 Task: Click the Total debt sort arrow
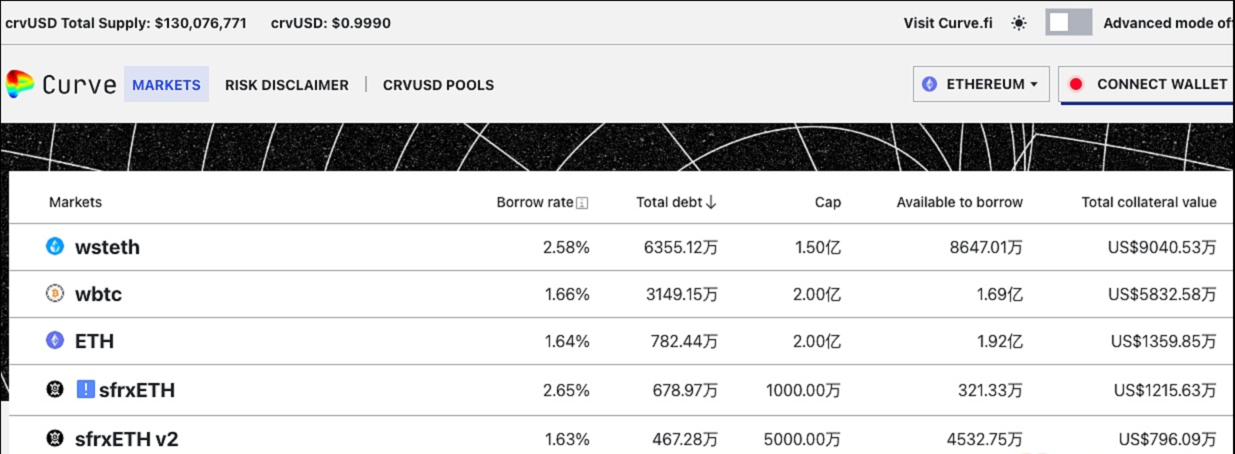711,202
